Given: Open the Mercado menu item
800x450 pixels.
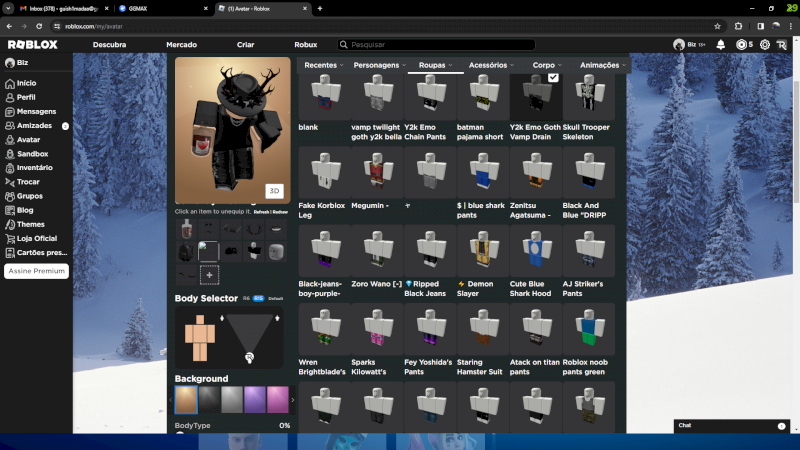Looking at the screenshot, I should pos(181,45).
